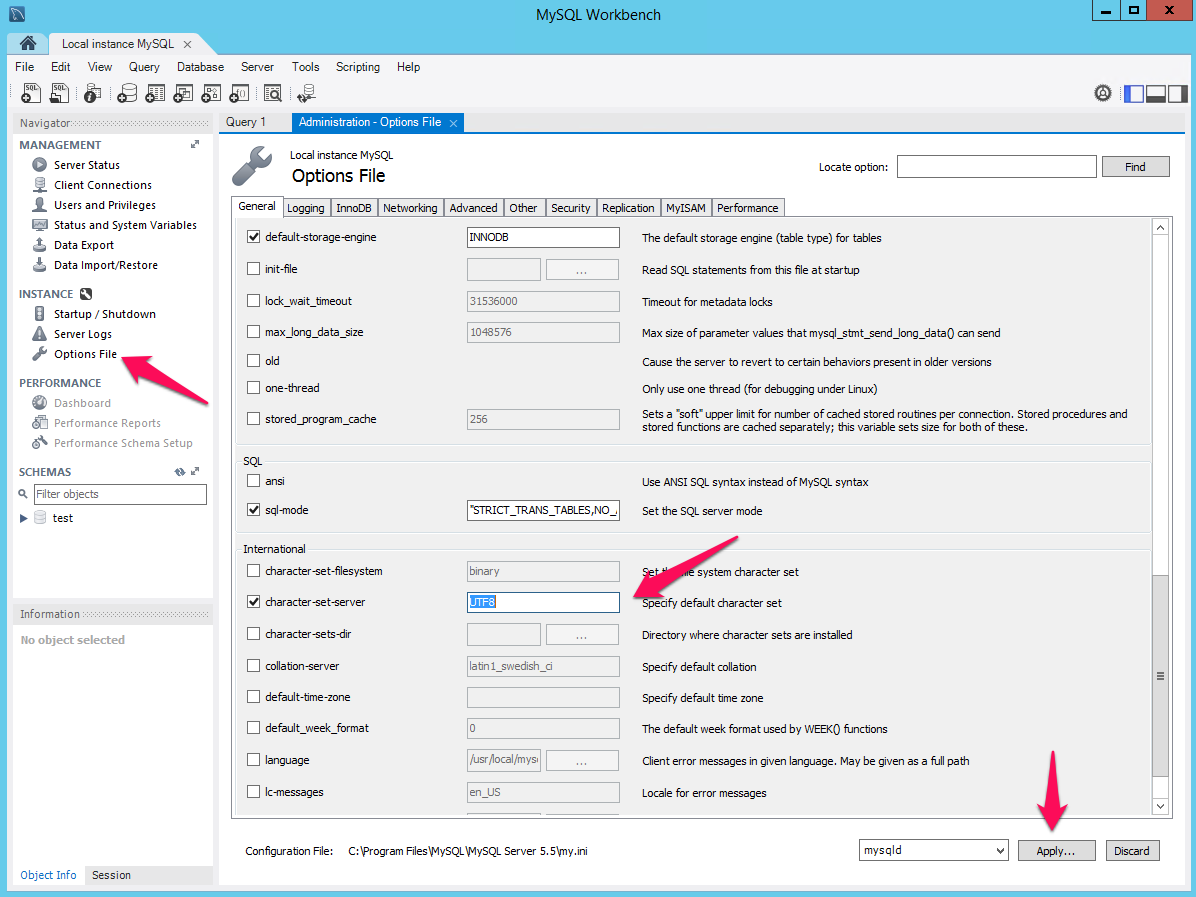Toggle the bottom output panel layout icon
Screen dimensions: 1196x897
point(1156,93)
